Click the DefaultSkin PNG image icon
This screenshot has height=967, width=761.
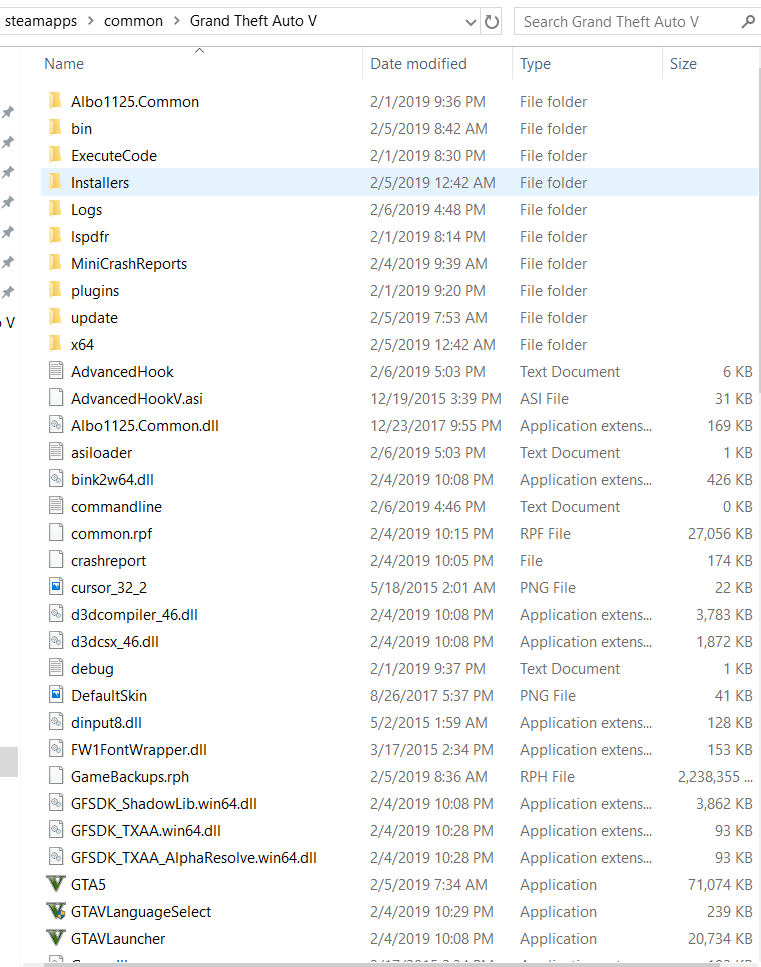(x=56, y=695)
